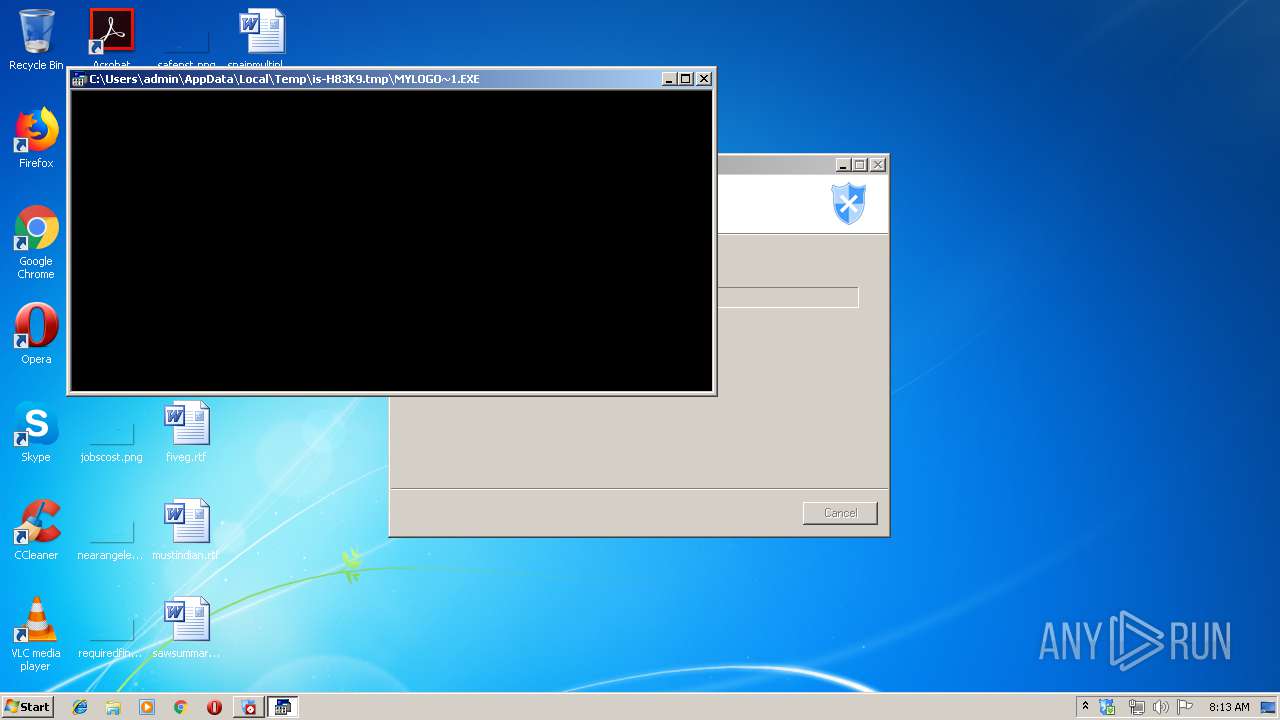Open the Opera desktop shortcut
The height and width of the screenshot is (720, 1280).
pyautogui.click(x=36, y=334)
